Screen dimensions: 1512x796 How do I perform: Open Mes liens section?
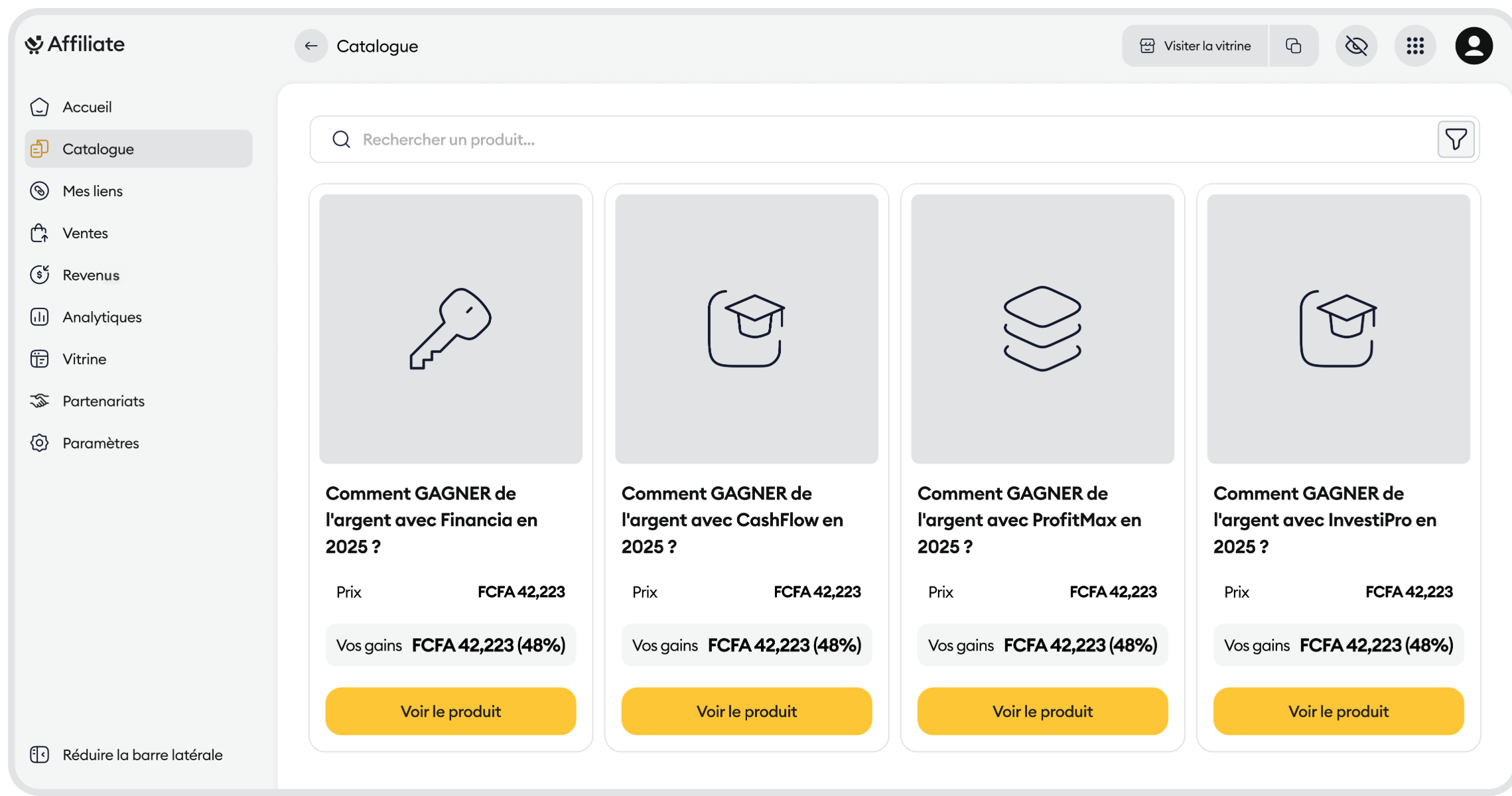[x=92, y=191]
